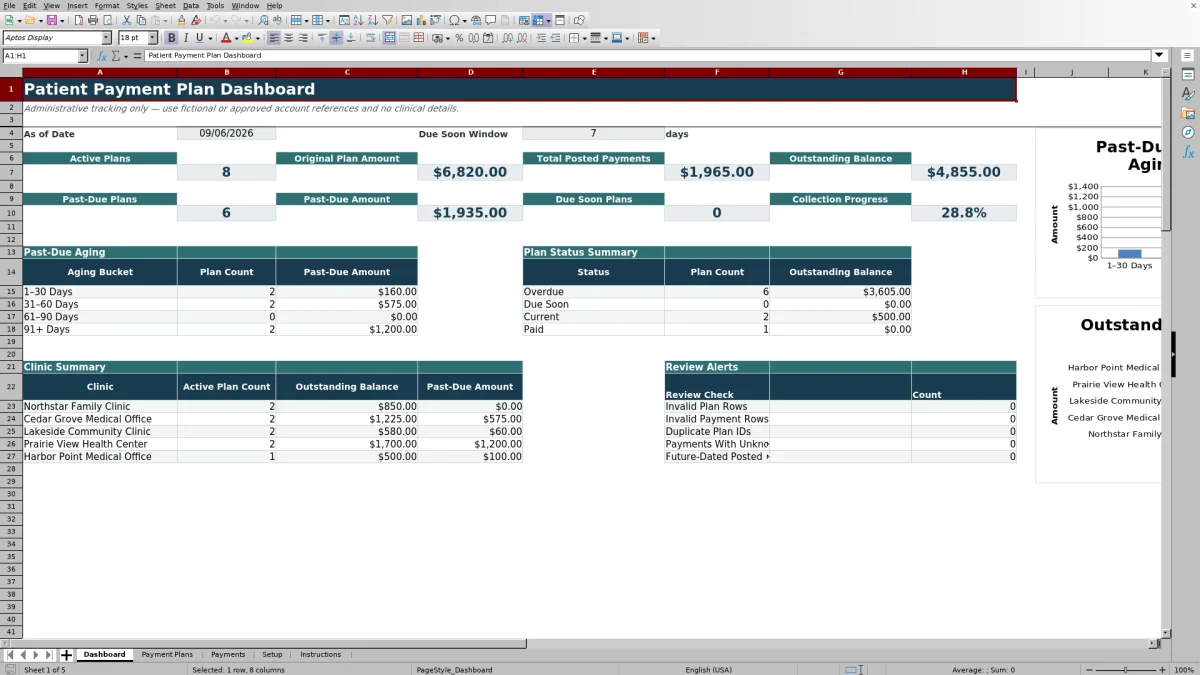Viewport: 1200px width, 675px height.
Task: Toggle Italic formatting
Action: (x=185, y=38)
